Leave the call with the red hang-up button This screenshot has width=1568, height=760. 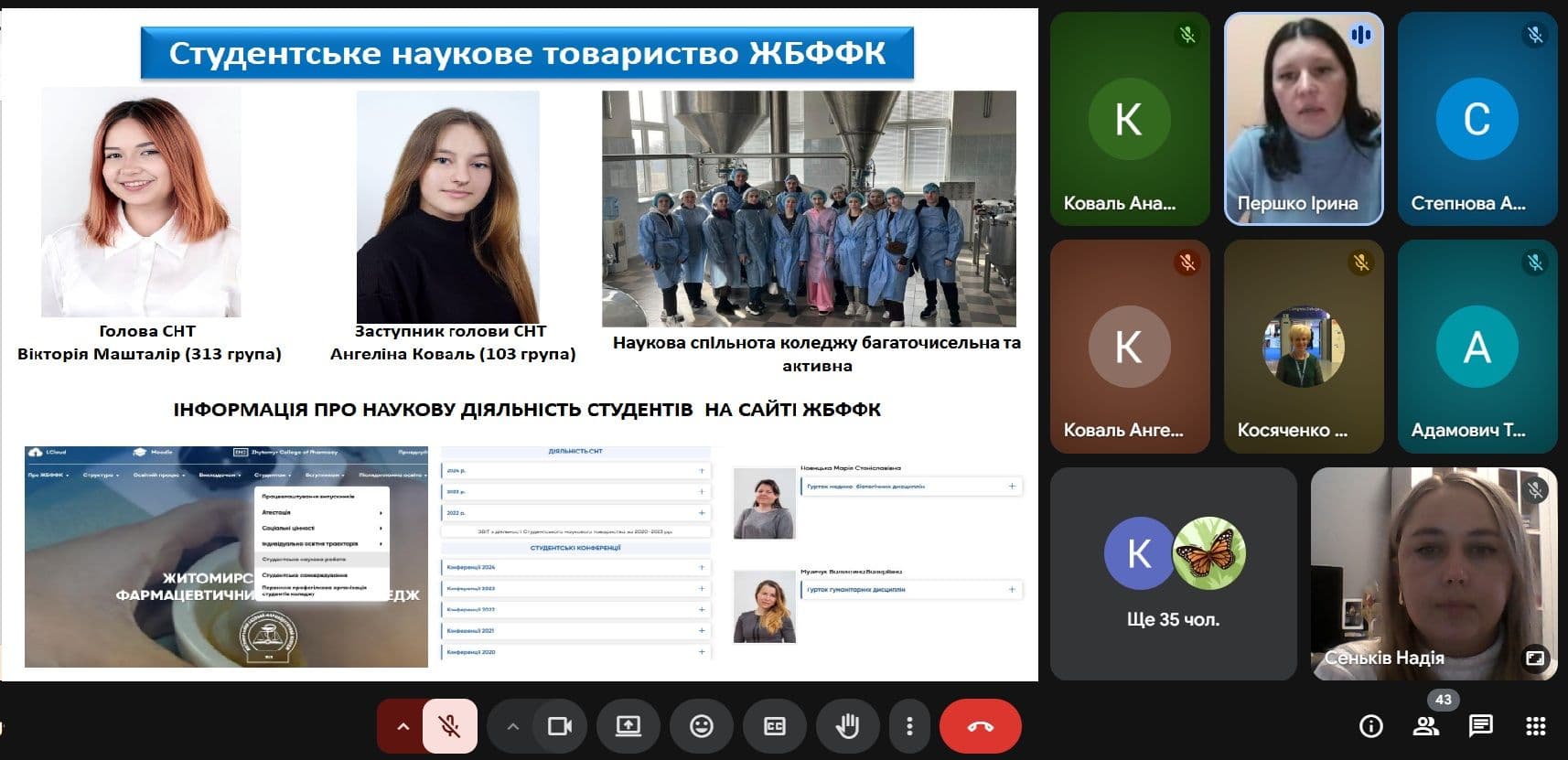coord(981,726)
